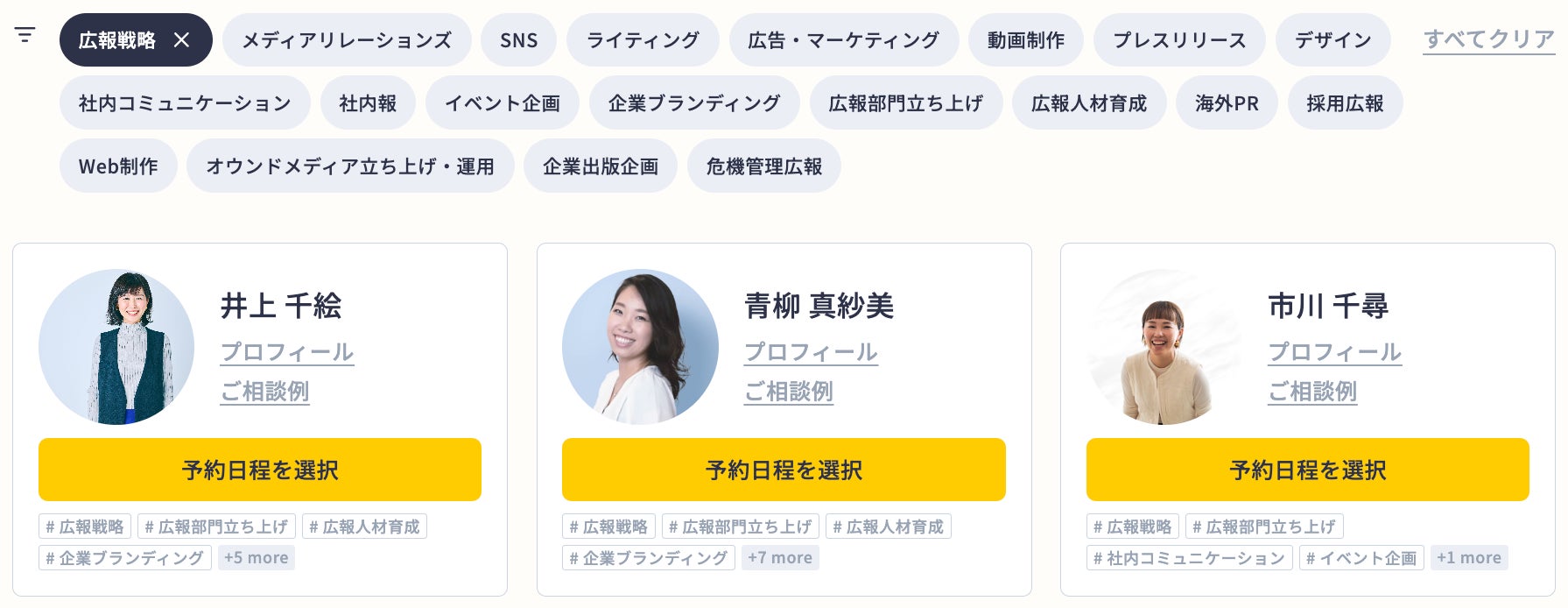
Task: Select the 海外PR filter chip
Action: pyautogui.click(x=1227, y=103)
